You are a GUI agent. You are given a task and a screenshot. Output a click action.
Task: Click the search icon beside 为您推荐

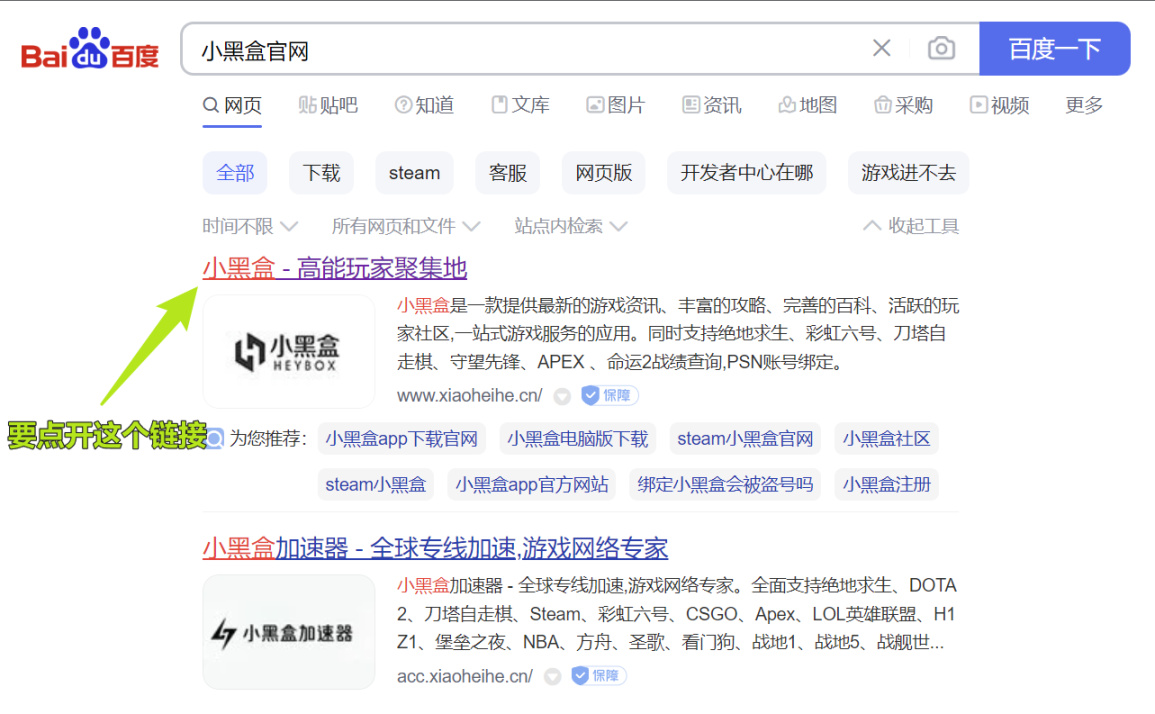click(x=214, y=439)
